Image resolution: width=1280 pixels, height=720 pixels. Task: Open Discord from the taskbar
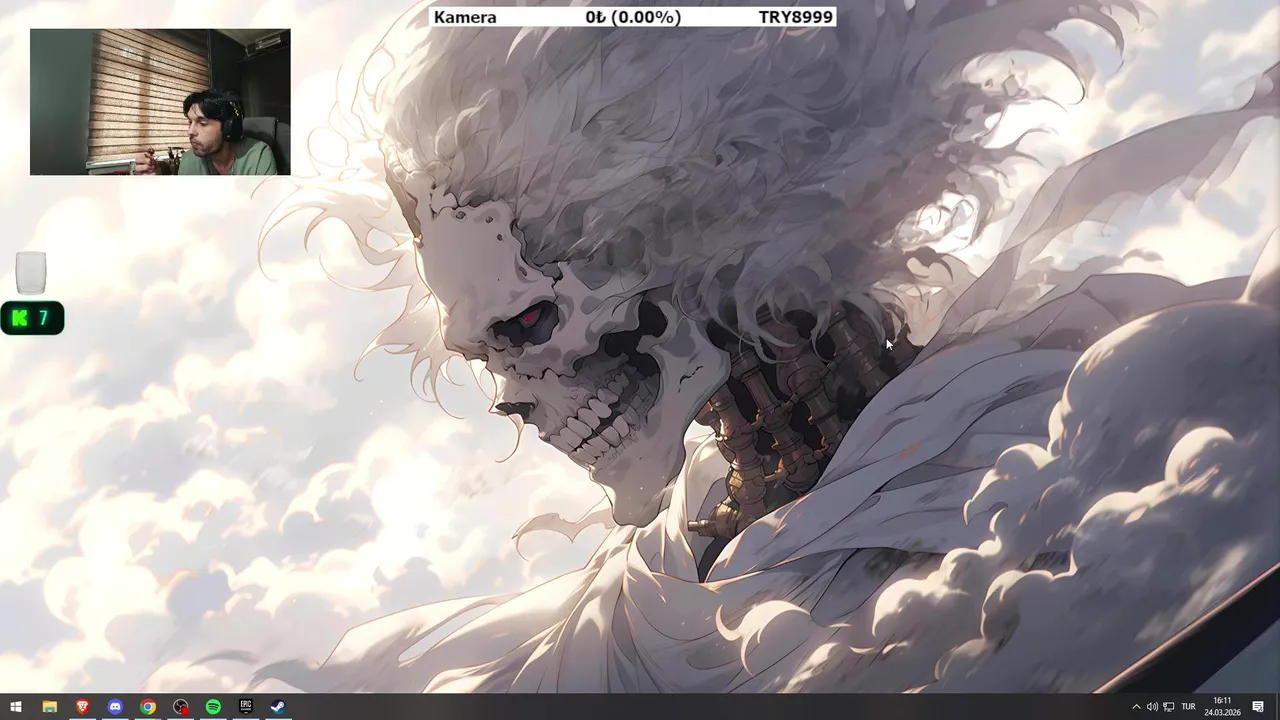tap(115, 707)
